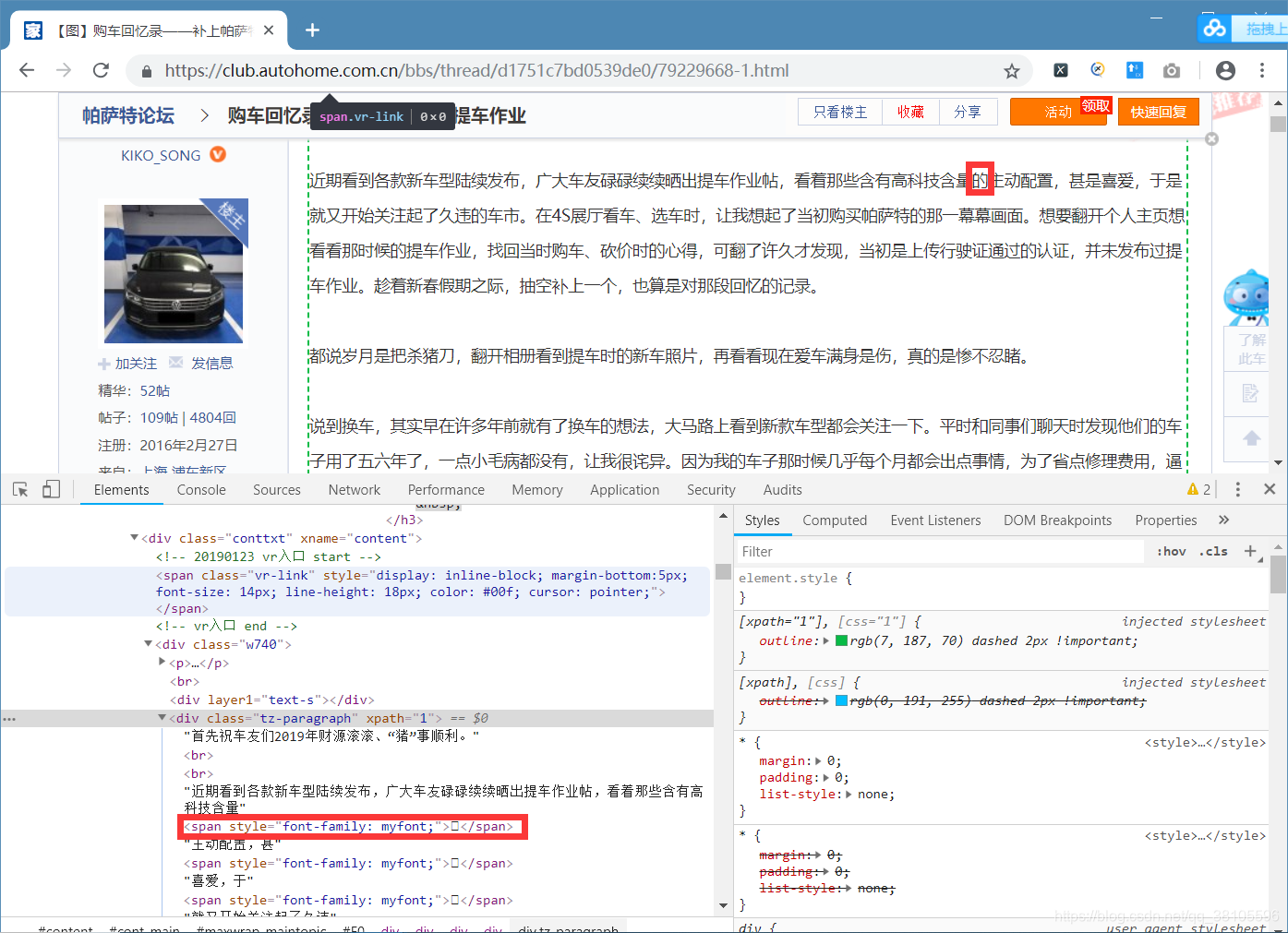Click the 分享 button
The width and height of the screenshot is (1288, 933).
(x=968, y=112)
